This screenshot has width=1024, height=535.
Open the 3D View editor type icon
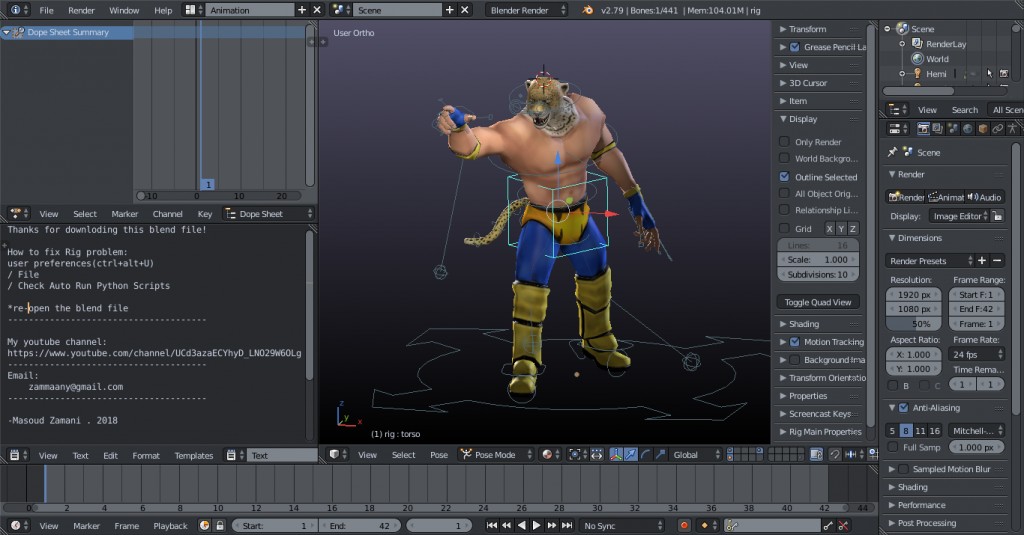click(x=337, y=455)
